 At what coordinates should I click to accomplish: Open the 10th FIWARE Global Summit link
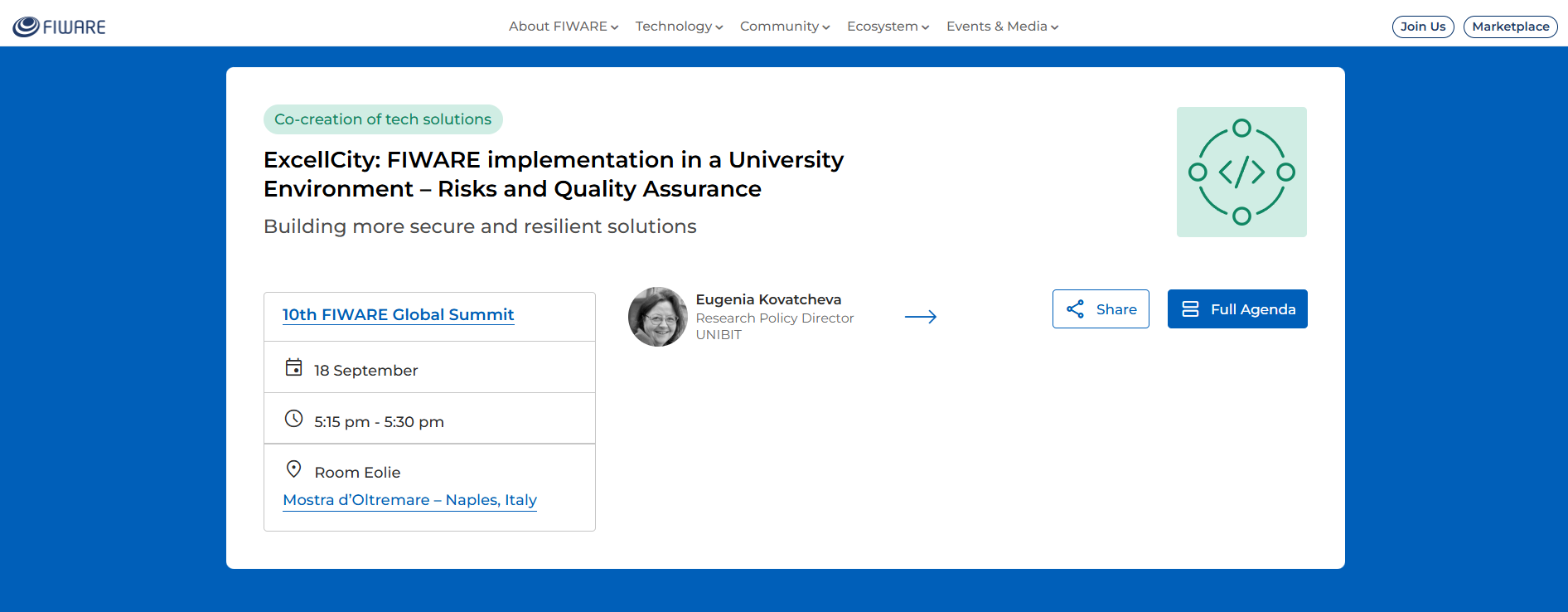(399, 315)
